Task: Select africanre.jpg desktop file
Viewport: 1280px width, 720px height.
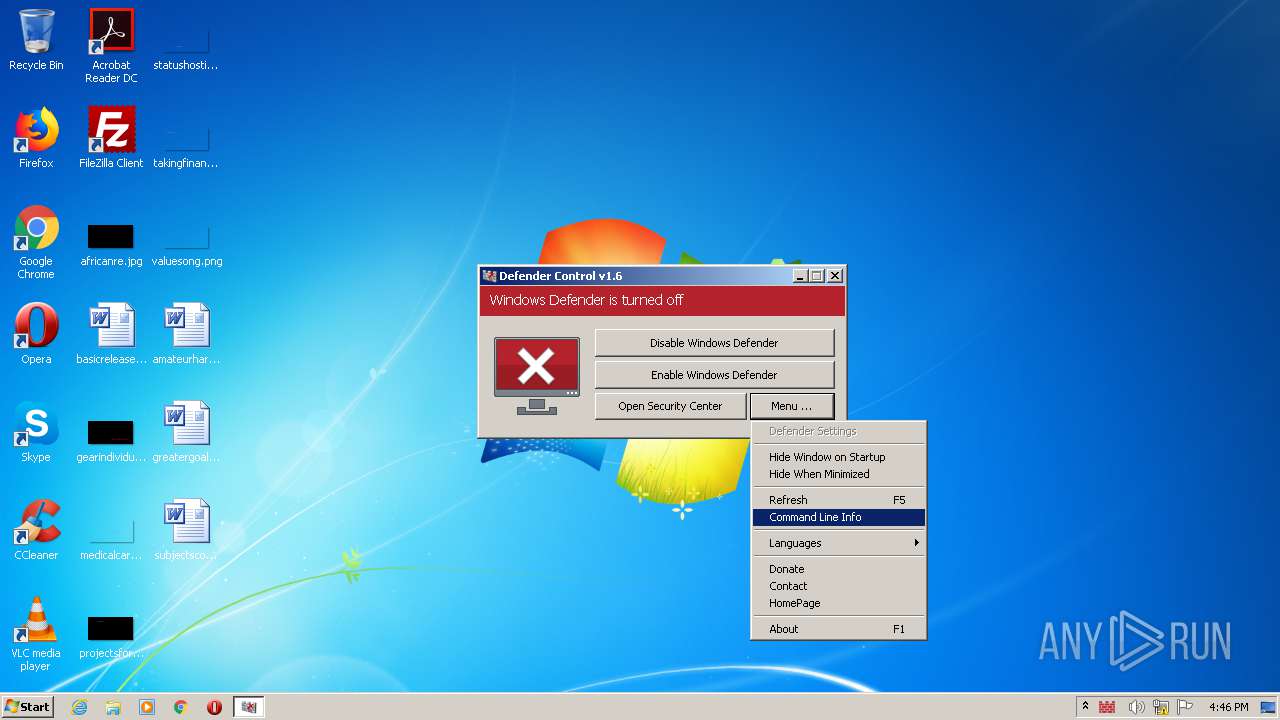Action: [111, 246]
